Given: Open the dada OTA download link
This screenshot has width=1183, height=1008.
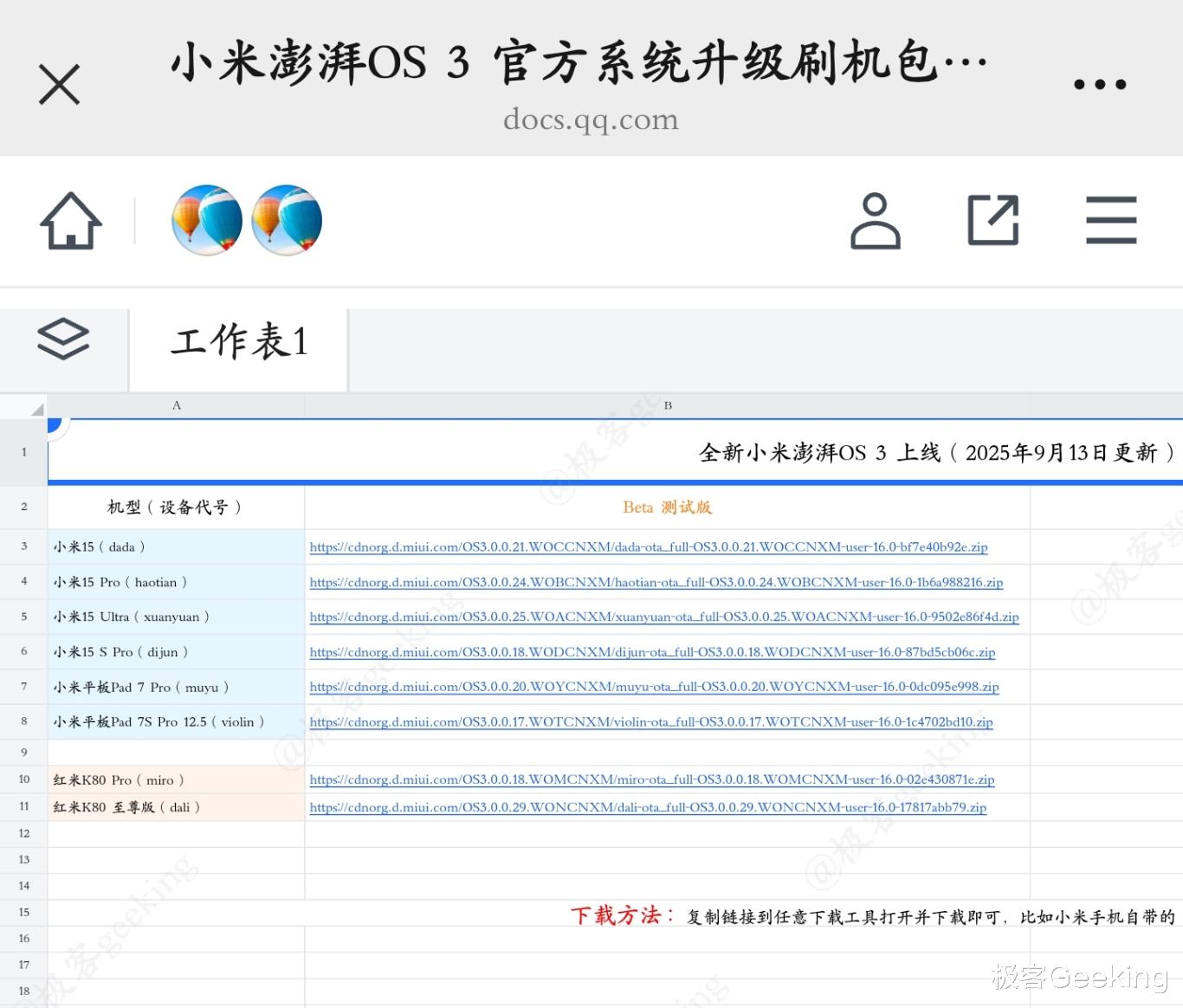Looking at the screenshot, I should [x=649, y=547].
